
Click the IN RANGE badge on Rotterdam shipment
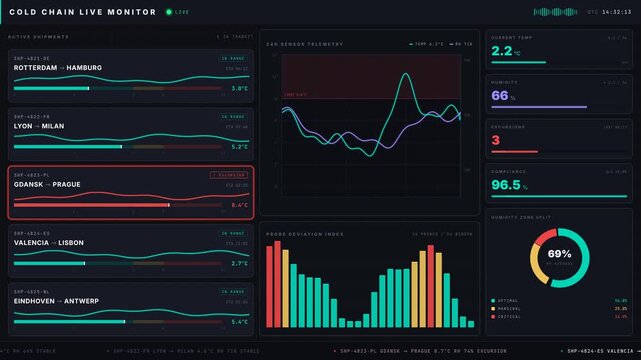click(233, 58)
